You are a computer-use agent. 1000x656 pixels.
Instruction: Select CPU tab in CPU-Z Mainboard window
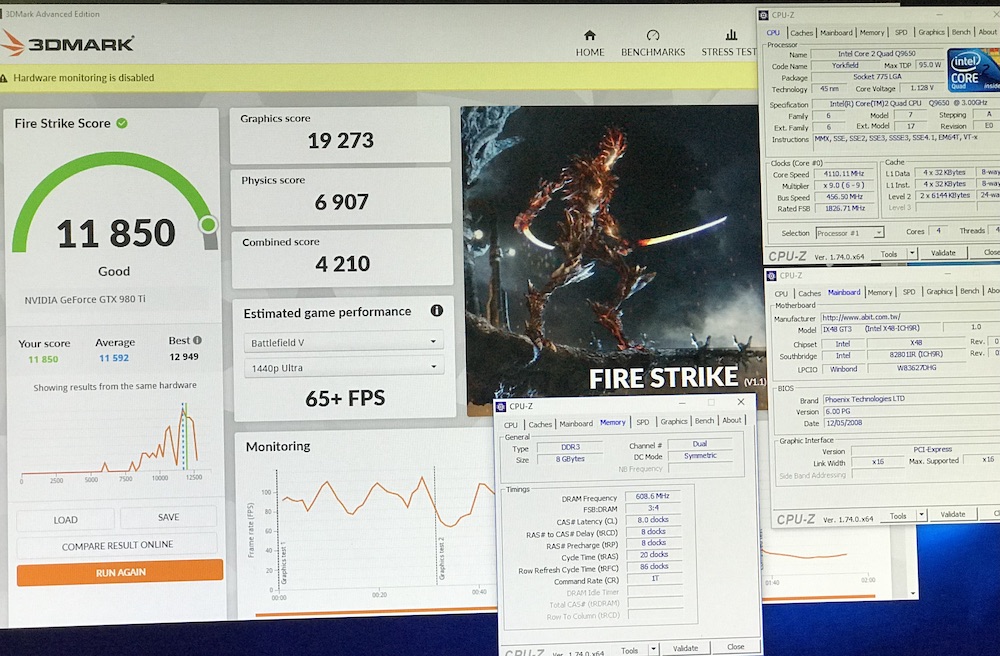[781, 293]
